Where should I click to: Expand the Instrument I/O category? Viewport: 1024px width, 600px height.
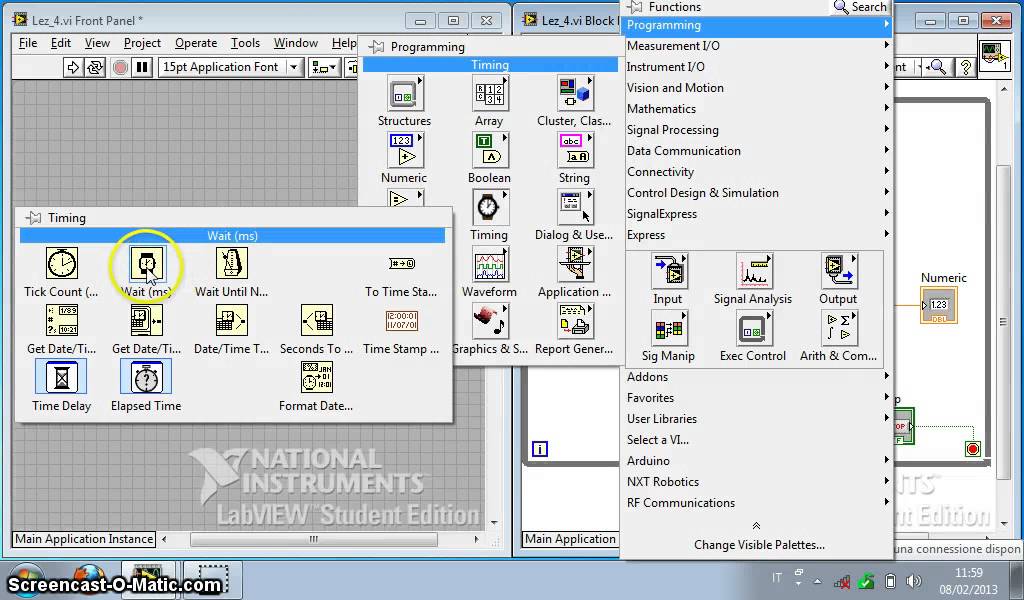(x=758, y=67)
